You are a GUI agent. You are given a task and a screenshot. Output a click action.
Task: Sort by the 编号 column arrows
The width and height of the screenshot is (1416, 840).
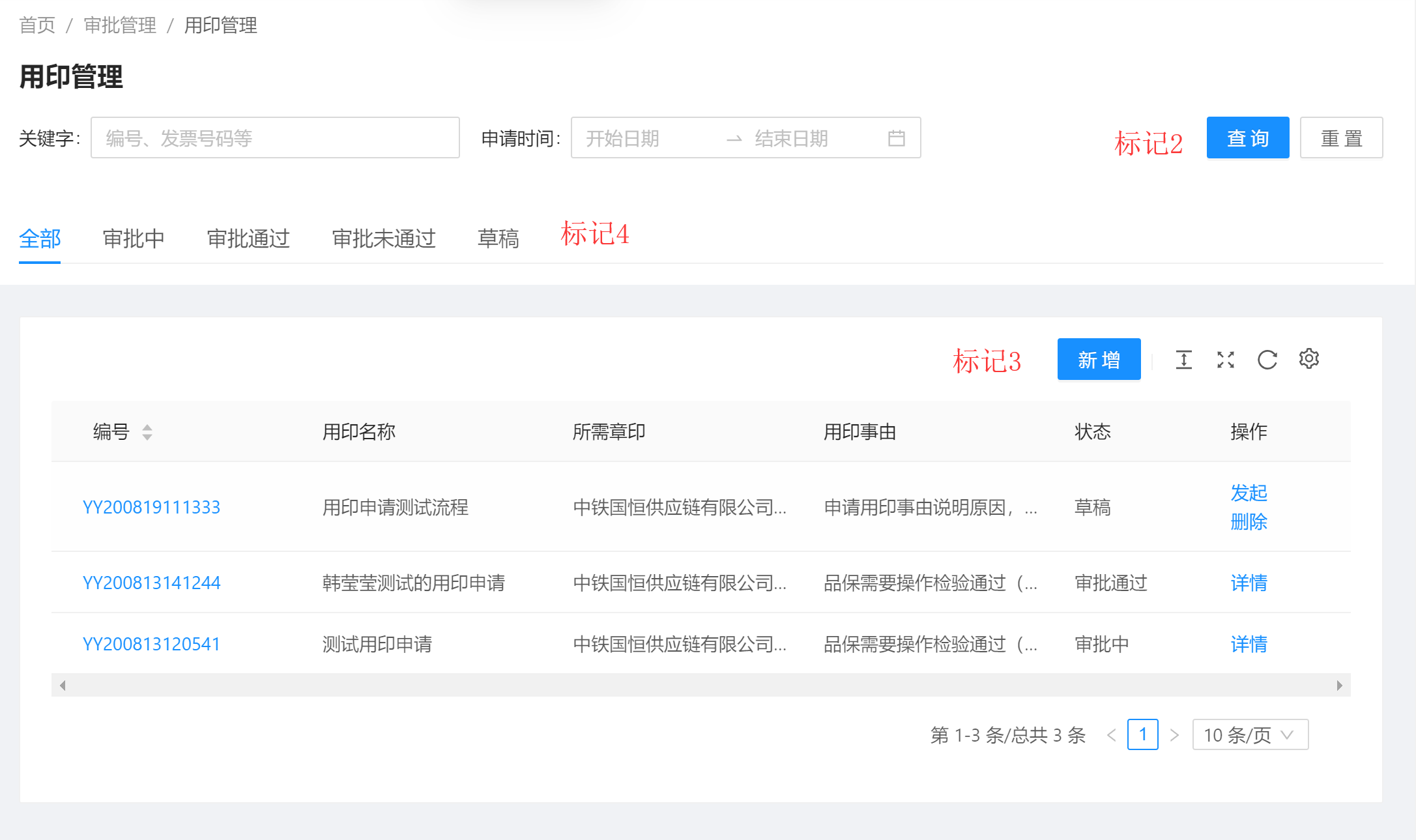pos(147,432)
